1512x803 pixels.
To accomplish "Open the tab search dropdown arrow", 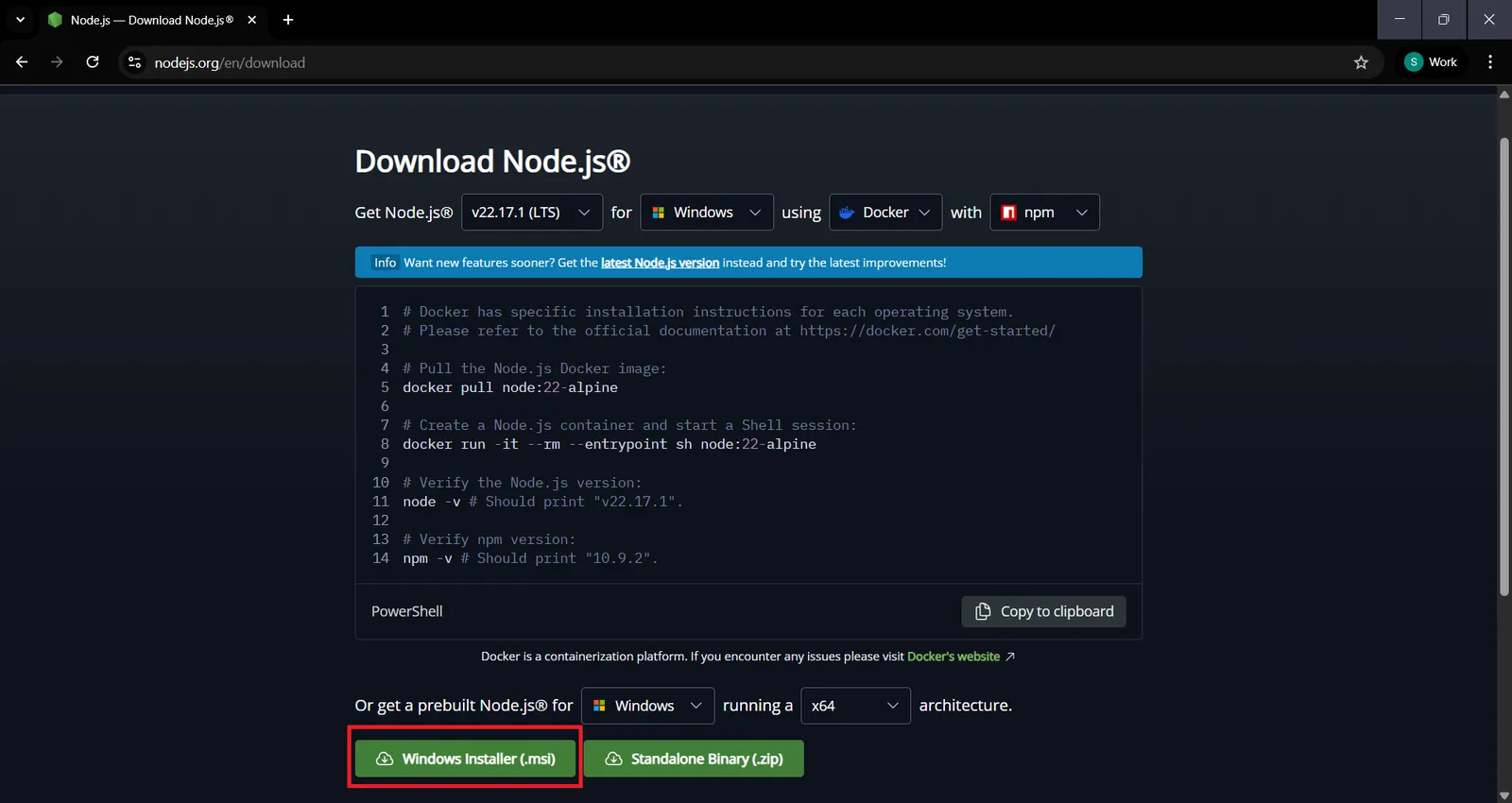I will [x=20, y=20].
